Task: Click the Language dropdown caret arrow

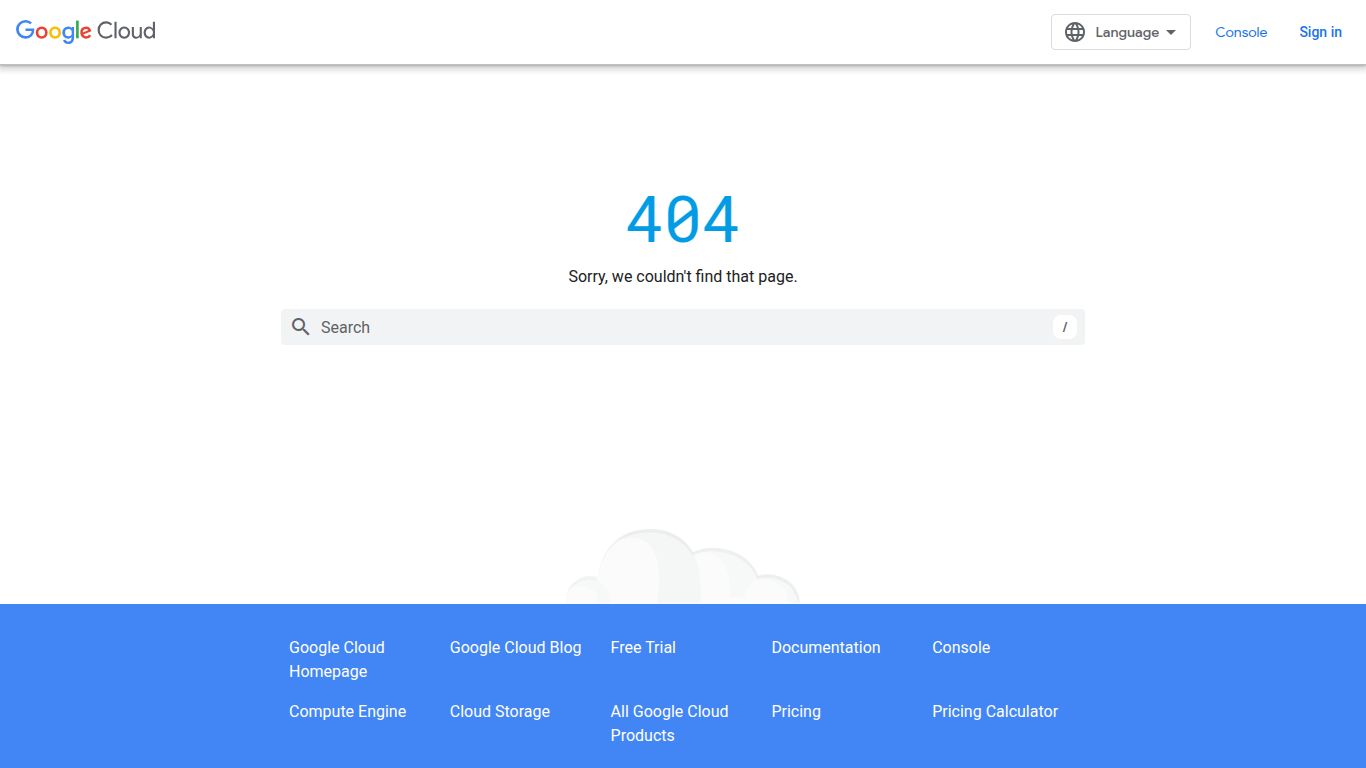Action: click(x=1171, y=31)
